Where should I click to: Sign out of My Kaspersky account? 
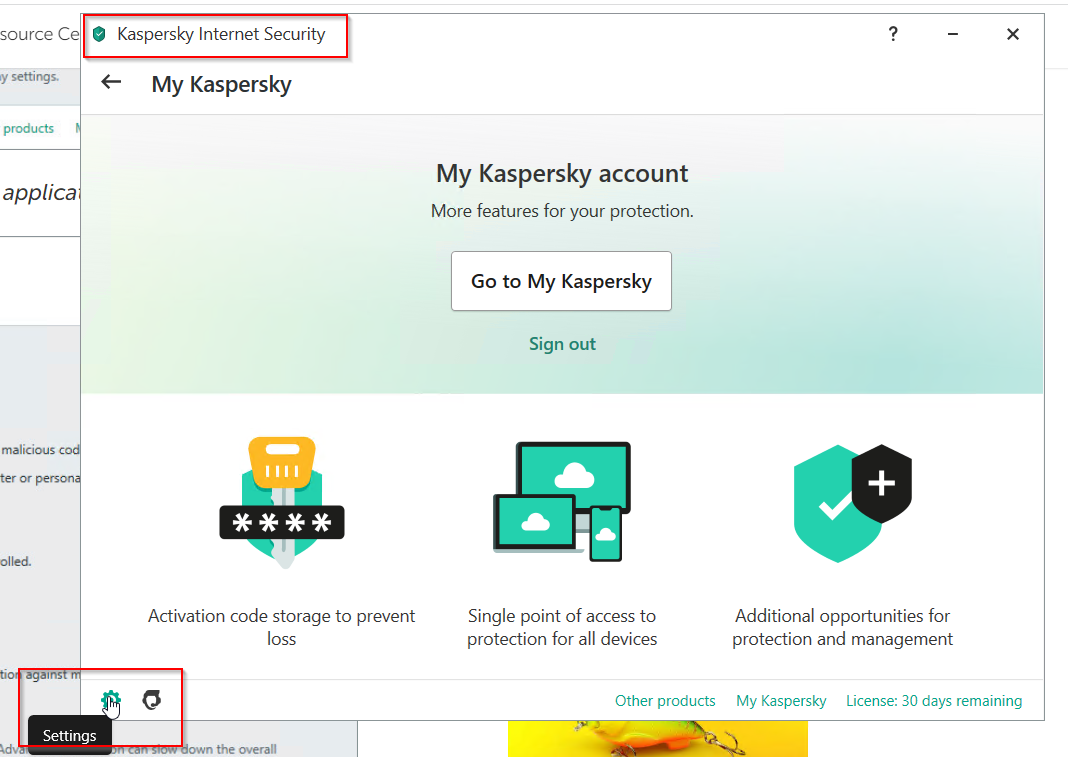(x=563, y=344)
